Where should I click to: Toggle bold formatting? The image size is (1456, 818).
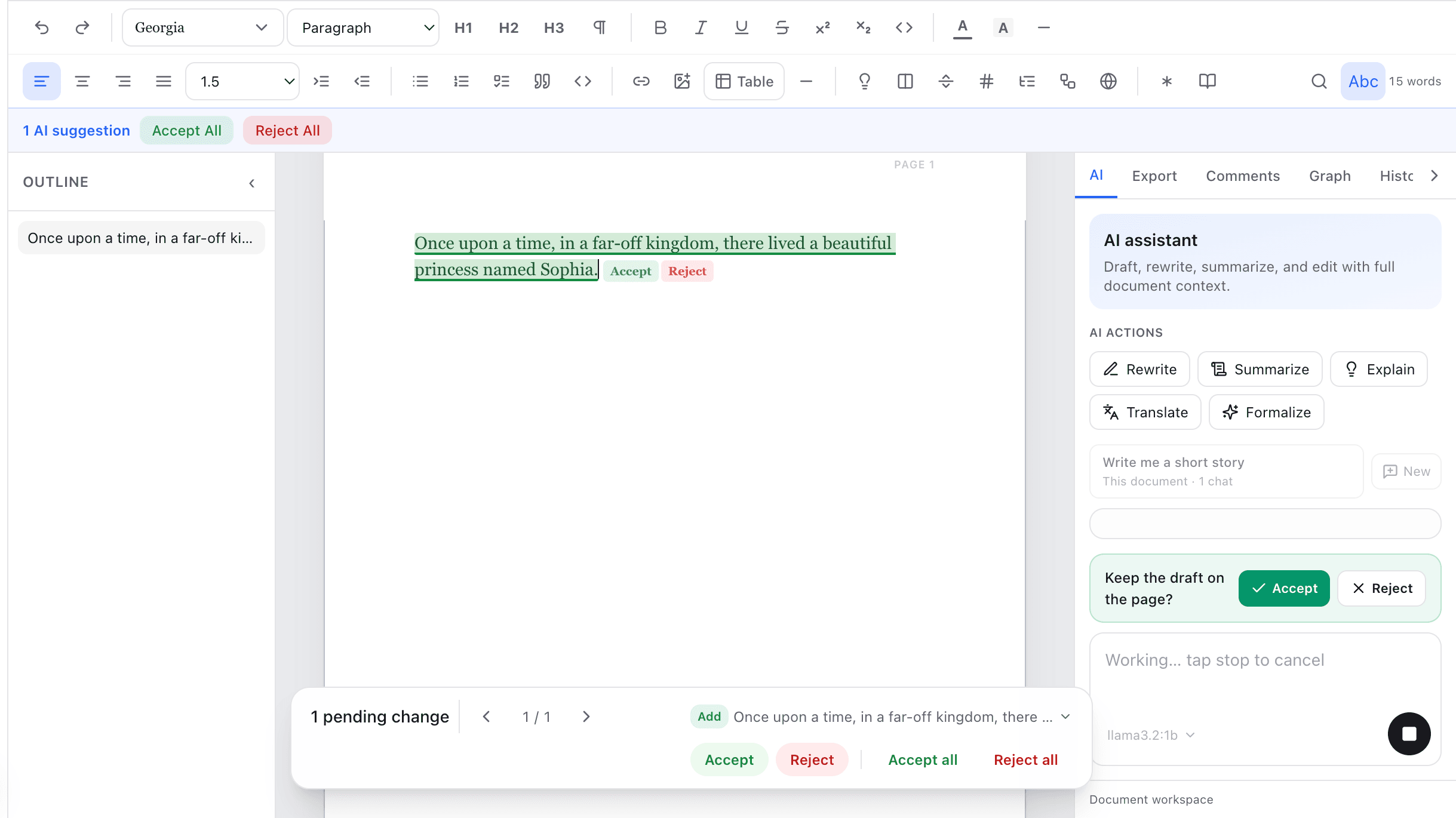tap(660, 27)
